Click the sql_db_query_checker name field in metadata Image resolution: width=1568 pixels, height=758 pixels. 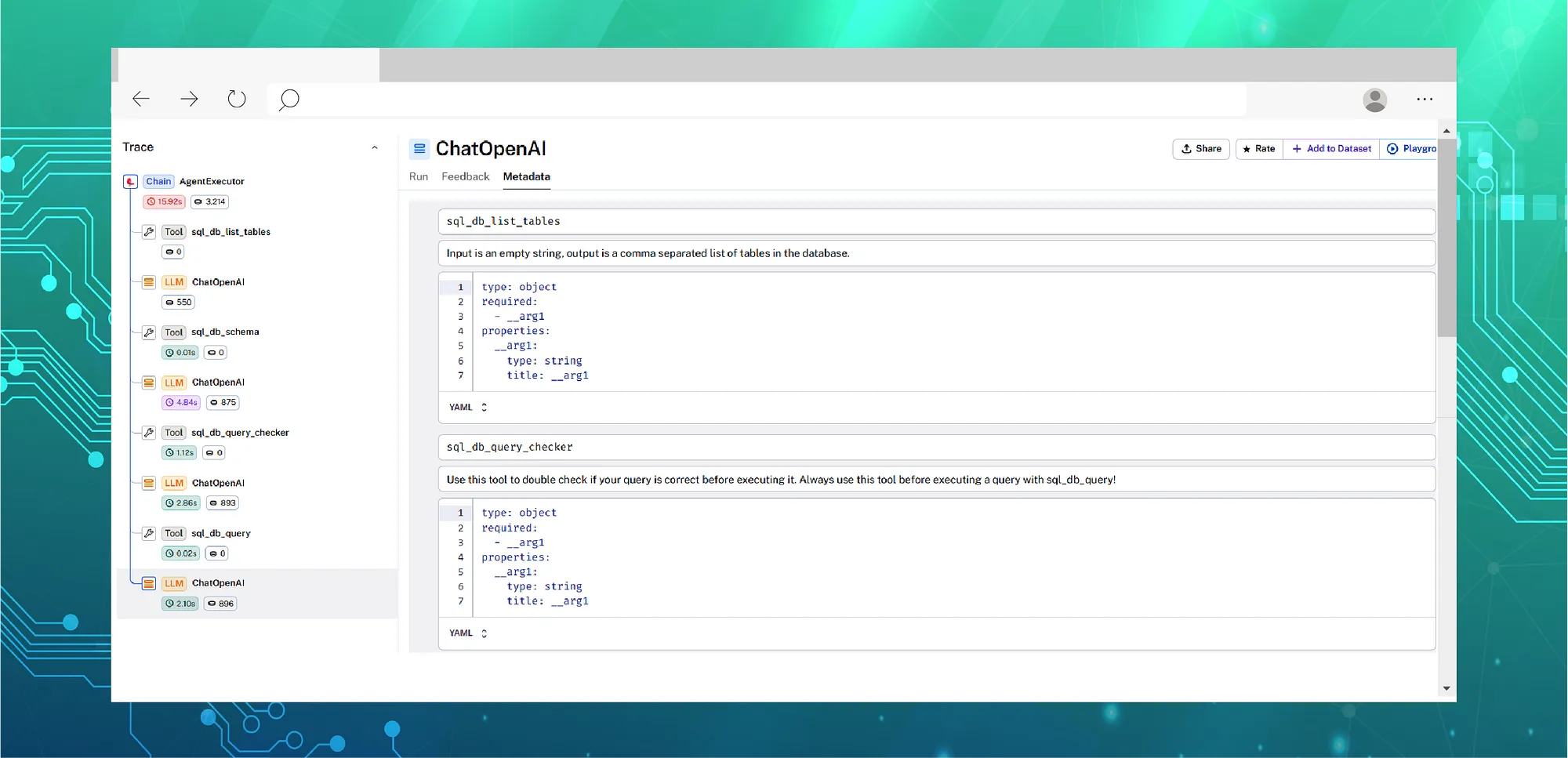point(936,447)
